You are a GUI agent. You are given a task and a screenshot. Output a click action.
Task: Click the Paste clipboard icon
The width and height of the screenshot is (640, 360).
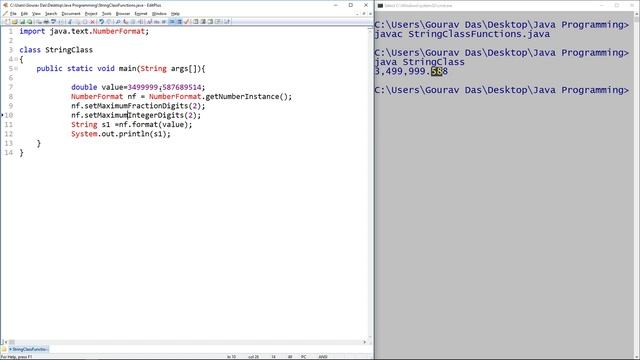tap(85, 22)
